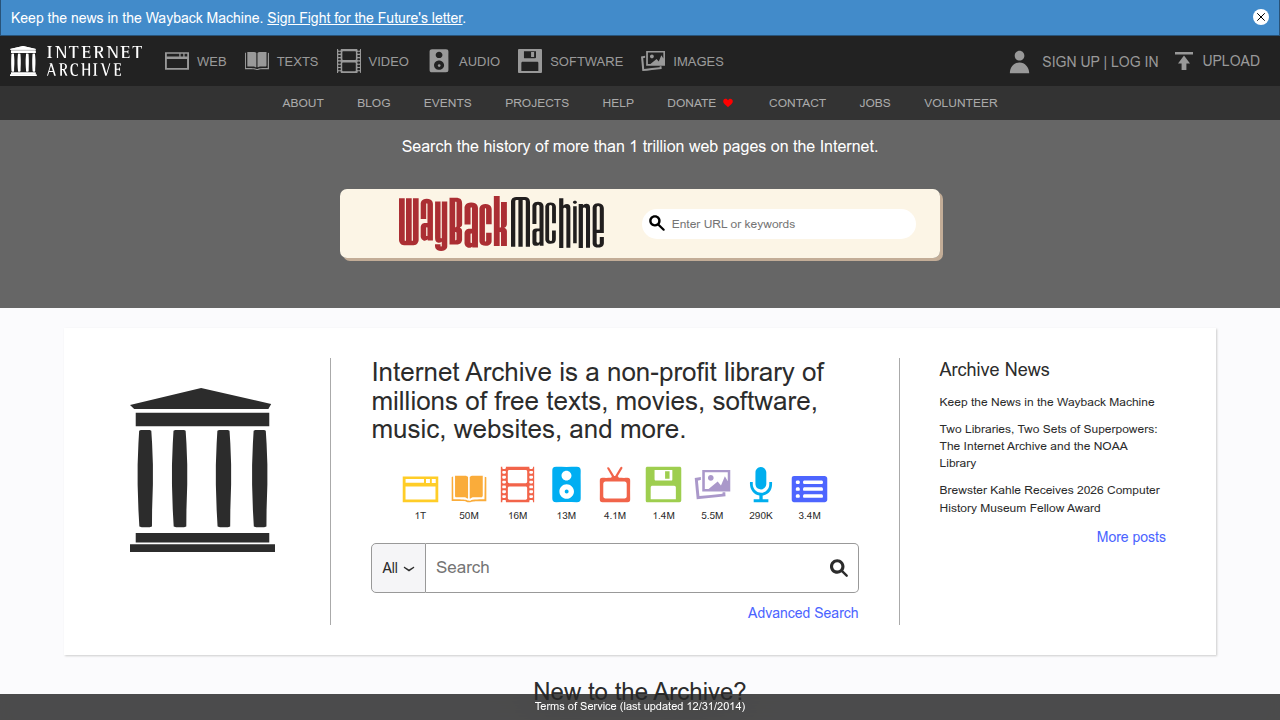Open the Projects menu item
1280x720 pixels.
pos(537,103)
